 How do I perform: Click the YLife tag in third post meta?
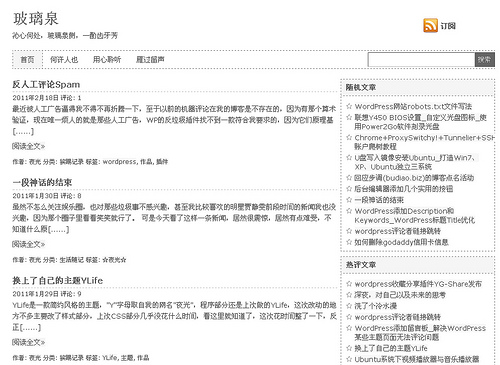pos(110,358)
